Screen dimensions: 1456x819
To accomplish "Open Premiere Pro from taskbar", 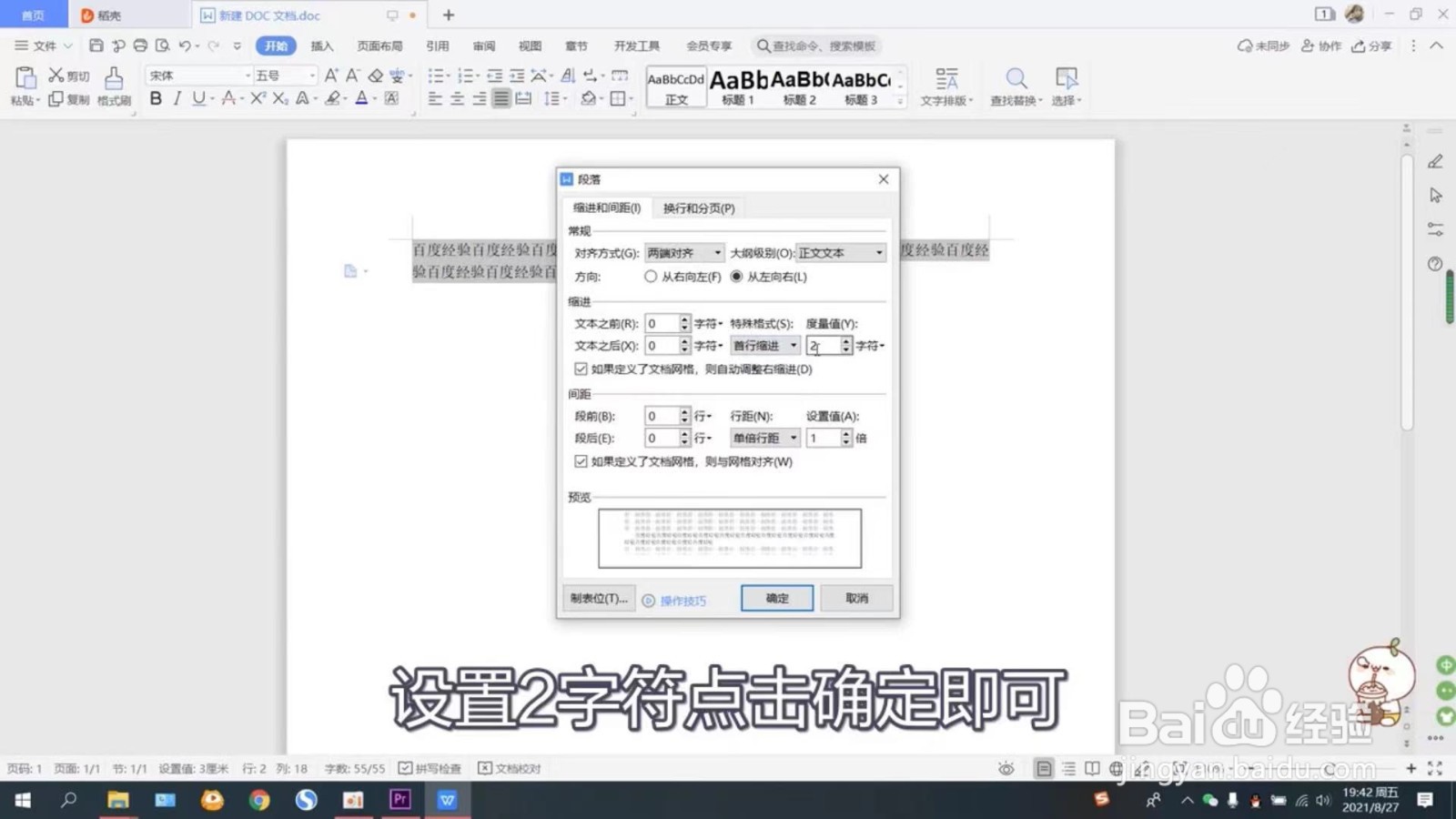I will (399, 800).
